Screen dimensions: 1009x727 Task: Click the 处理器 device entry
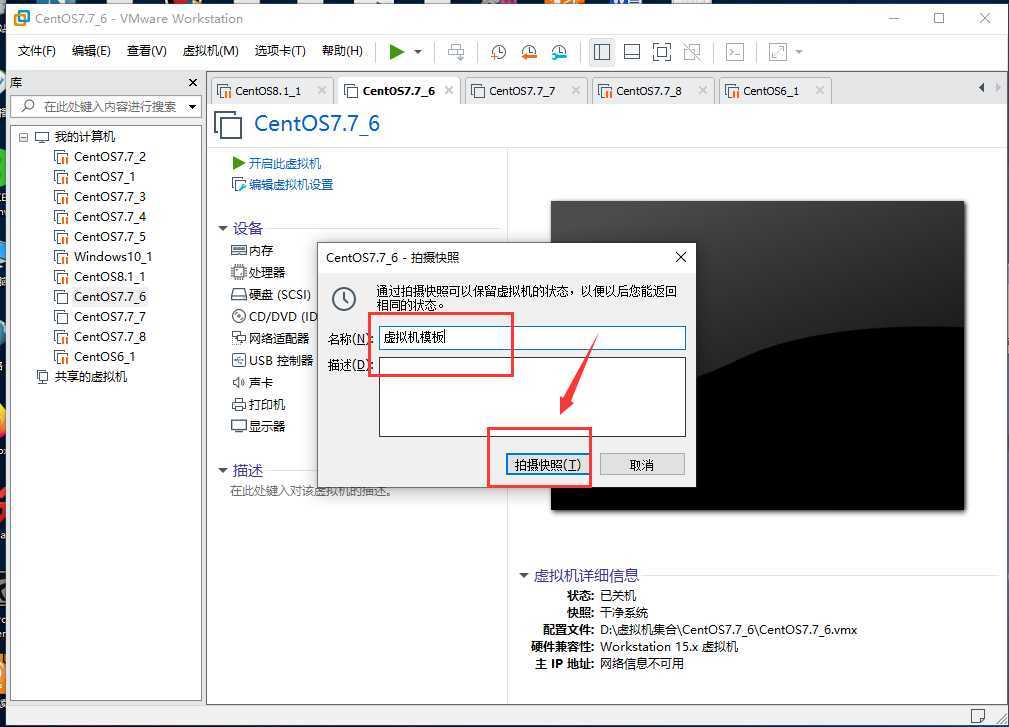(x=258, y=272)
